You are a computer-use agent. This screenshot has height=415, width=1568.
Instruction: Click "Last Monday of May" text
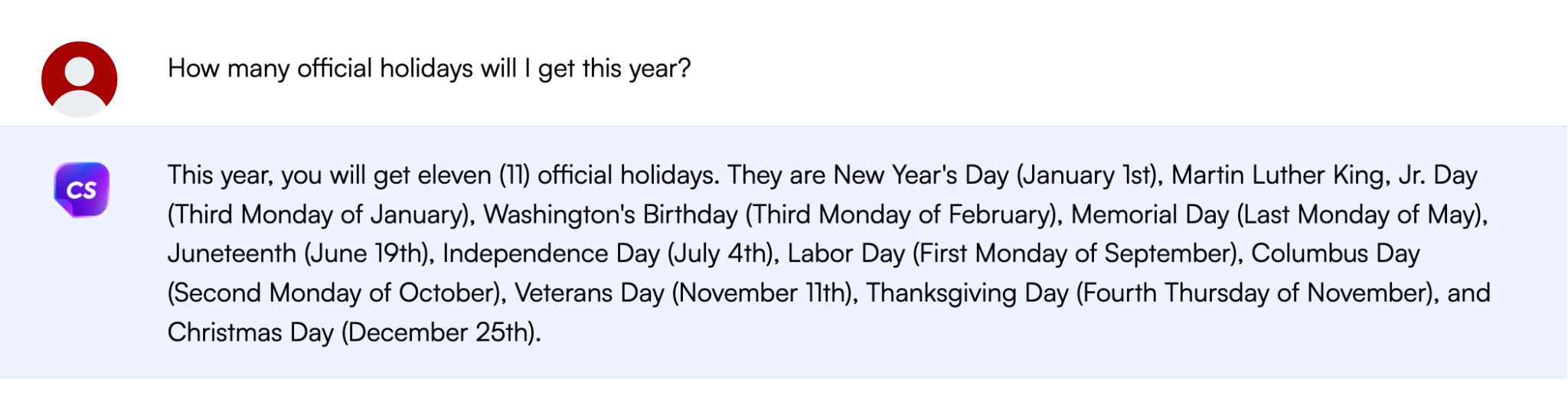tap(1360, 215)
